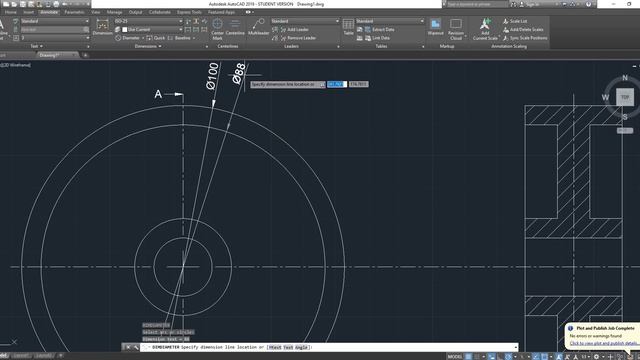Select the Wipeout tool
The width and height of the screenshot is (640, 360).
pyautogui.click(x=436, y=27)
